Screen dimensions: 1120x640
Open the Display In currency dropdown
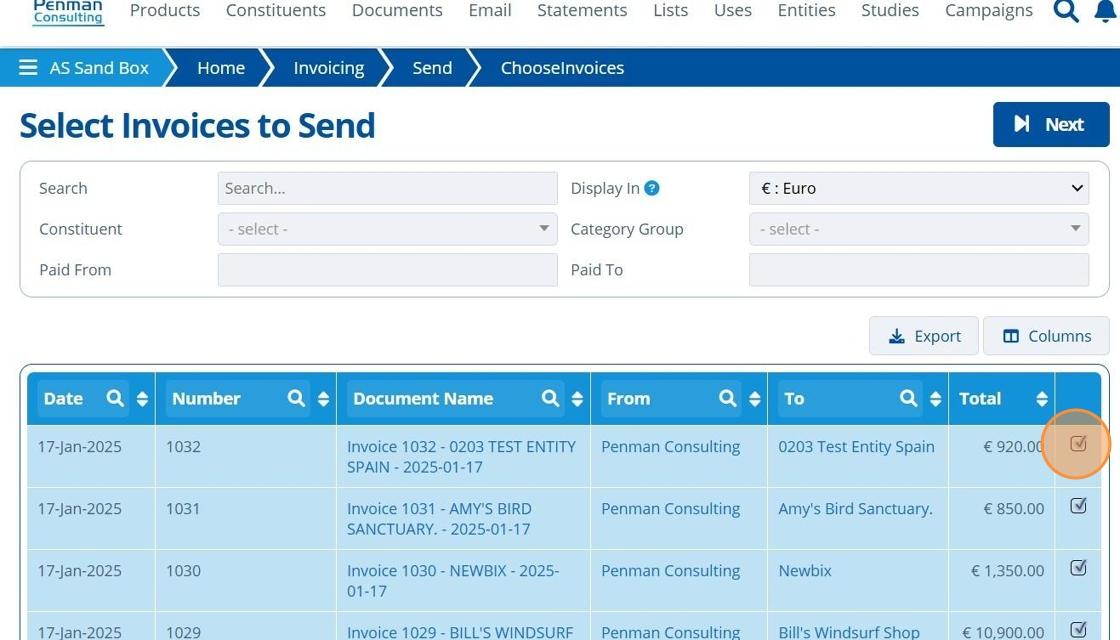coord(919,189)
